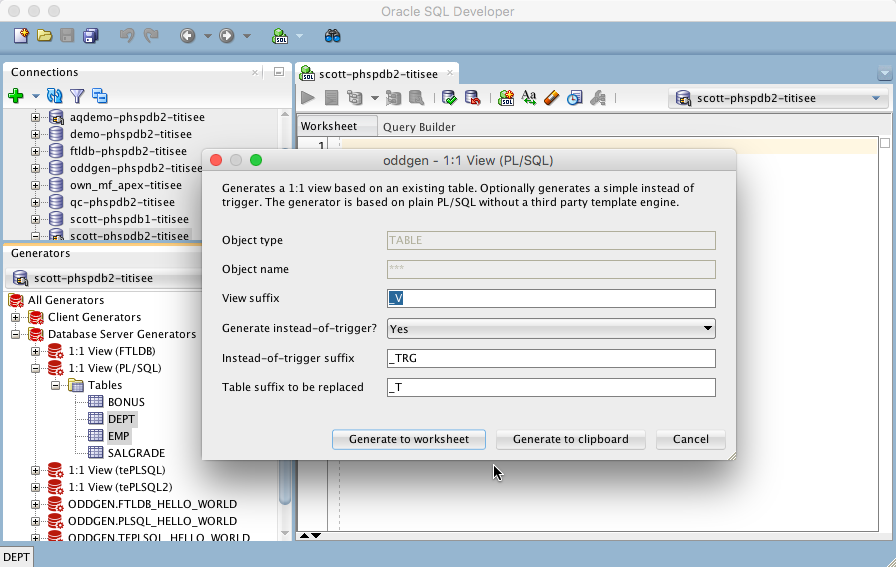Collapse the 1:1 View (PL/SQL) node
This screenshot has width=896, height=567.
coord(37,368)
